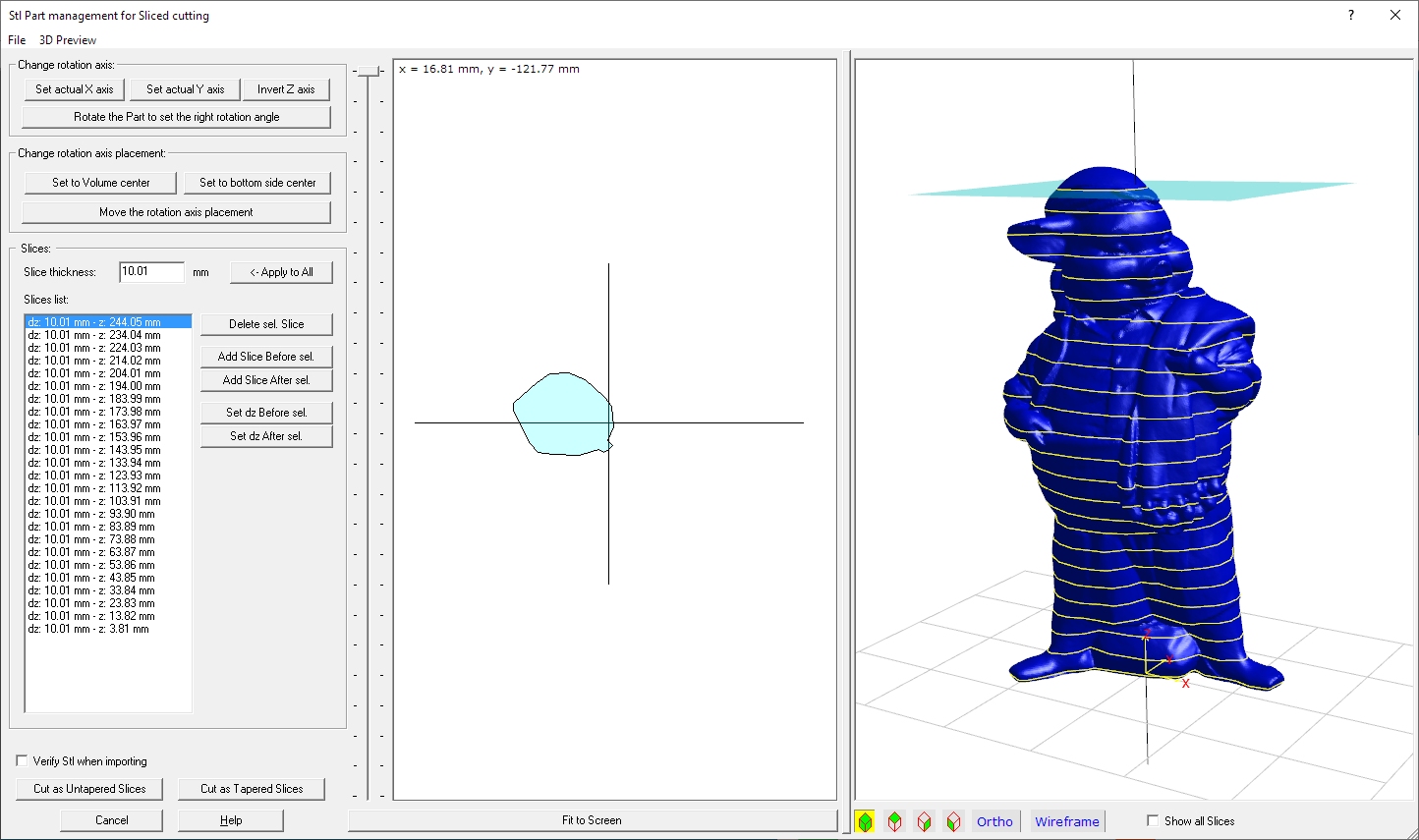Click Set to Volume center button
This screenshot has width=1419, height=840.
coord(101,183)
